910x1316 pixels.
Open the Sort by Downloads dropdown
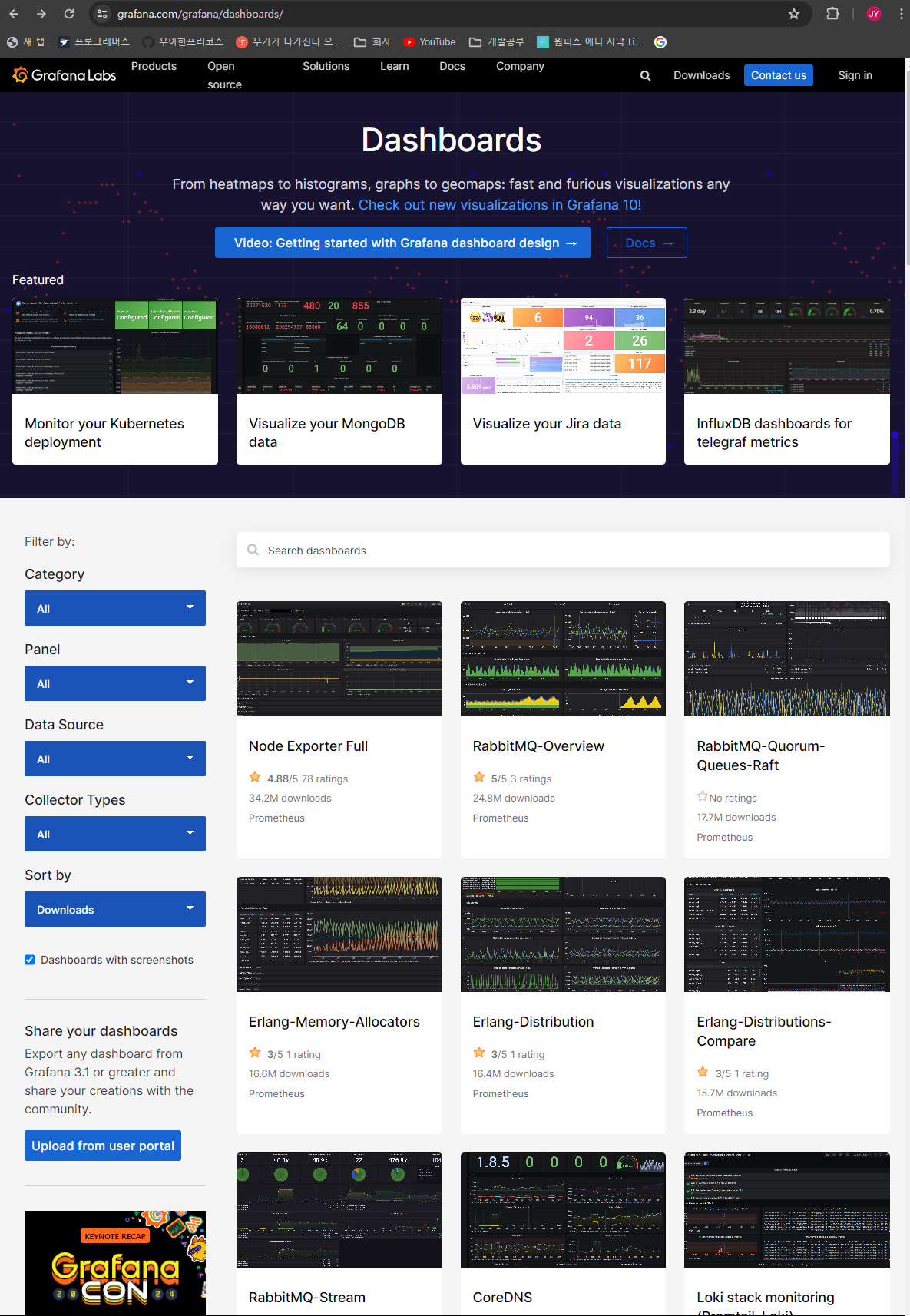point(115,909)
